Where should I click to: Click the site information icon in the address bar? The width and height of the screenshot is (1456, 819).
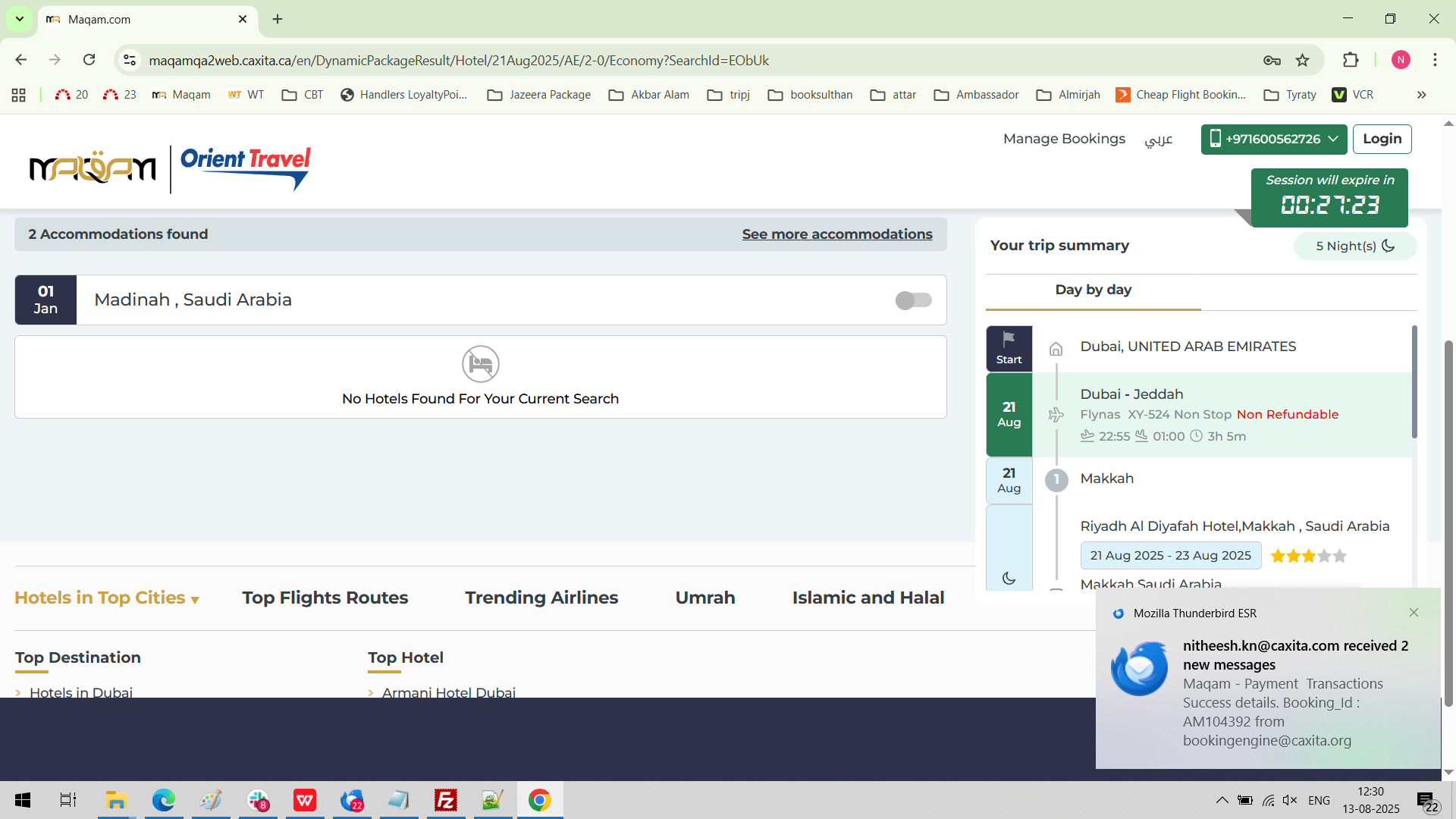(130, 61)
